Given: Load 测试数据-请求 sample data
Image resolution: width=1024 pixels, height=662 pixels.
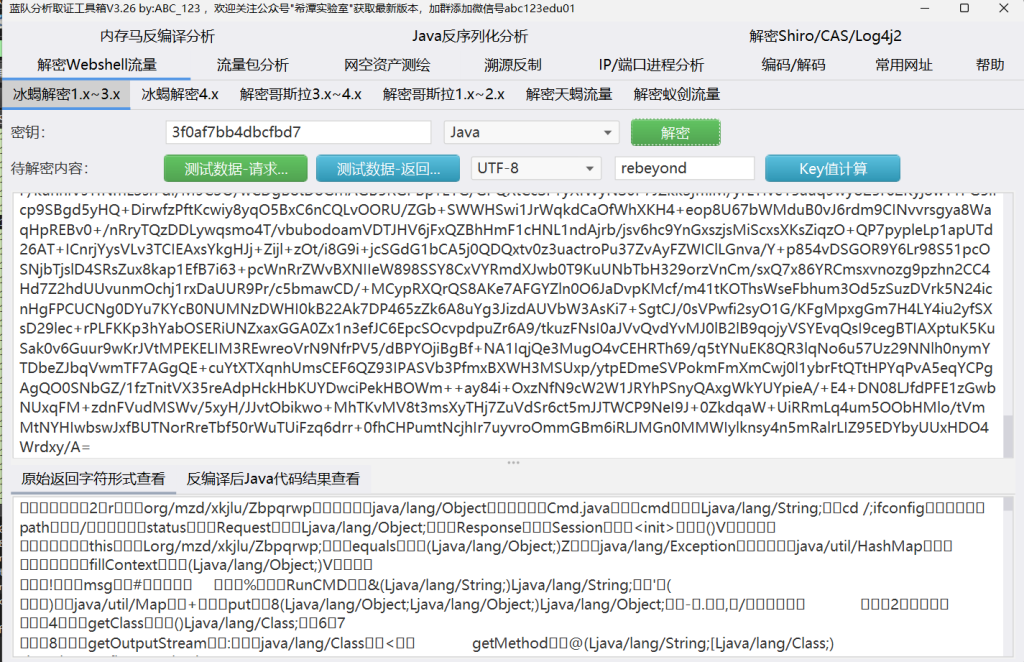Looking at the screenshot, I should (x=235, y=168).
